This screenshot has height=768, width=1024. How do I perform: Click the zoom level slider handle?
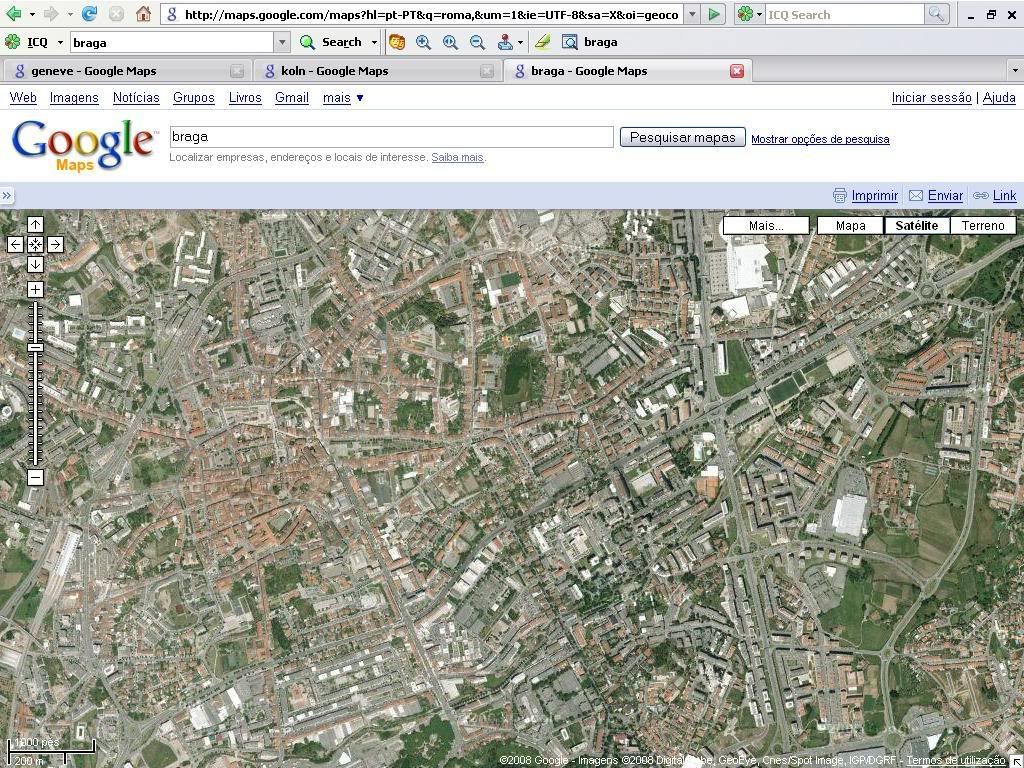click(35, 347)
